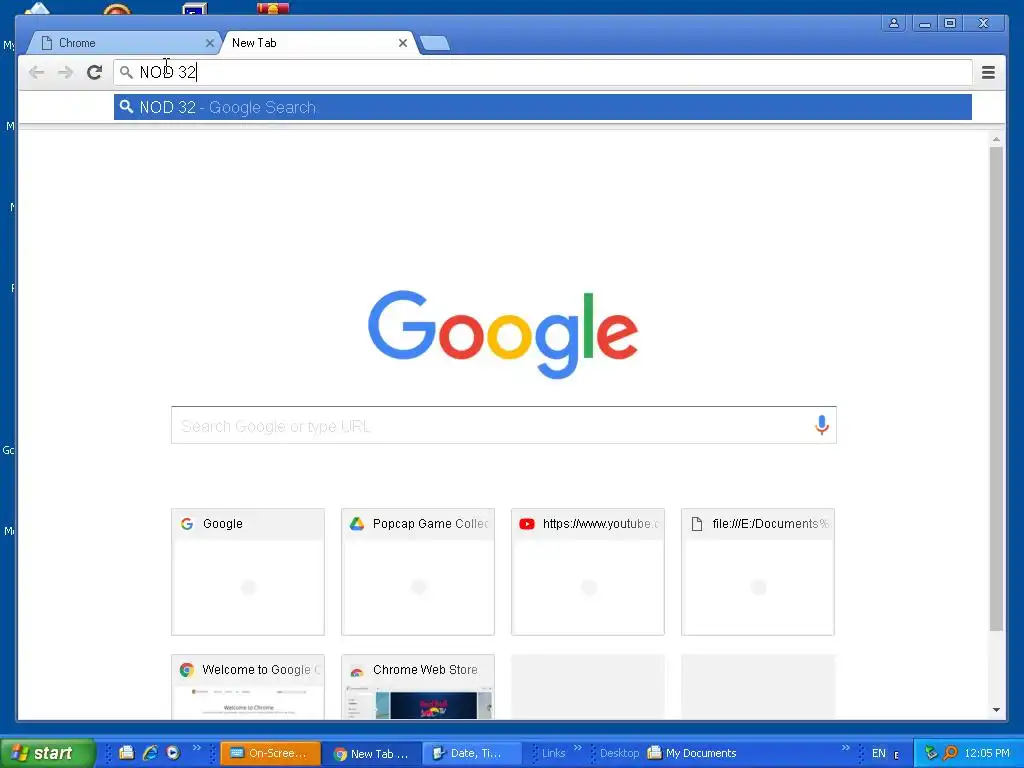
Task: Open the Chrome Web Store thumbnail
Action: click(418, 687)
